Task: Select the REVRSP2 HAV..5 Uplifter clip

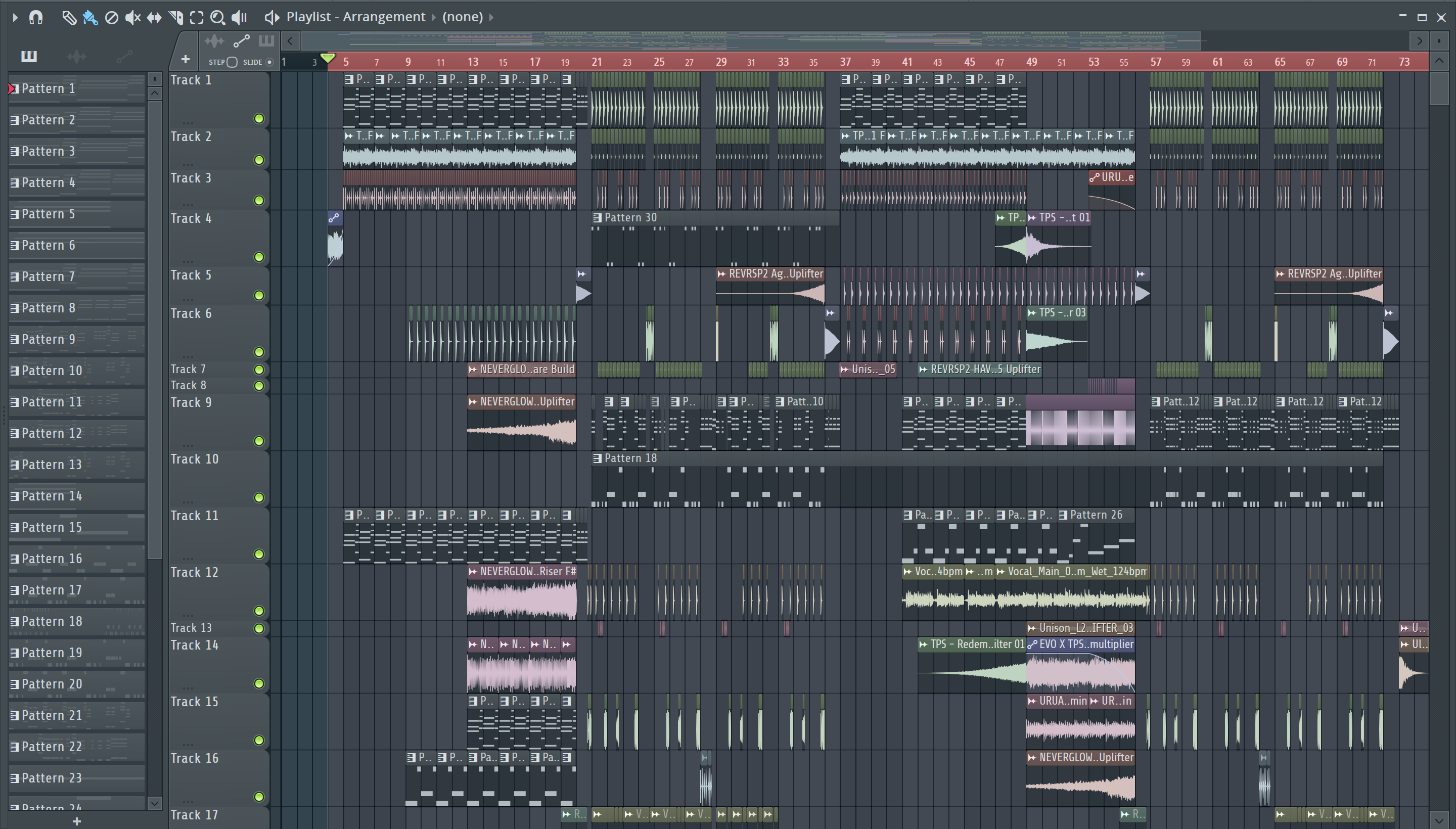Action: coord(979,370)
